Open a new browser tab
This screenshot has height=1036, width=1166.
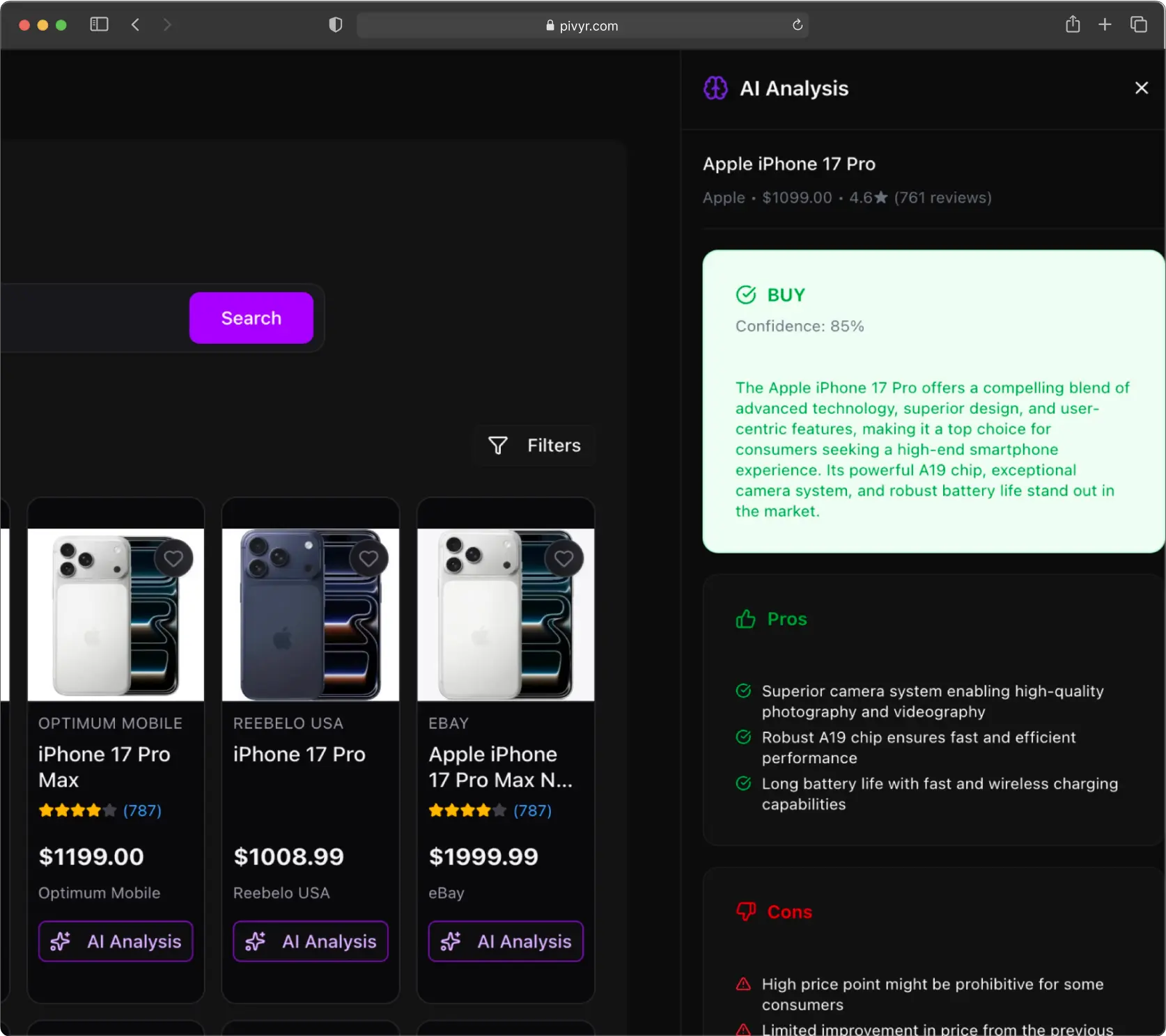(1105, 25)
